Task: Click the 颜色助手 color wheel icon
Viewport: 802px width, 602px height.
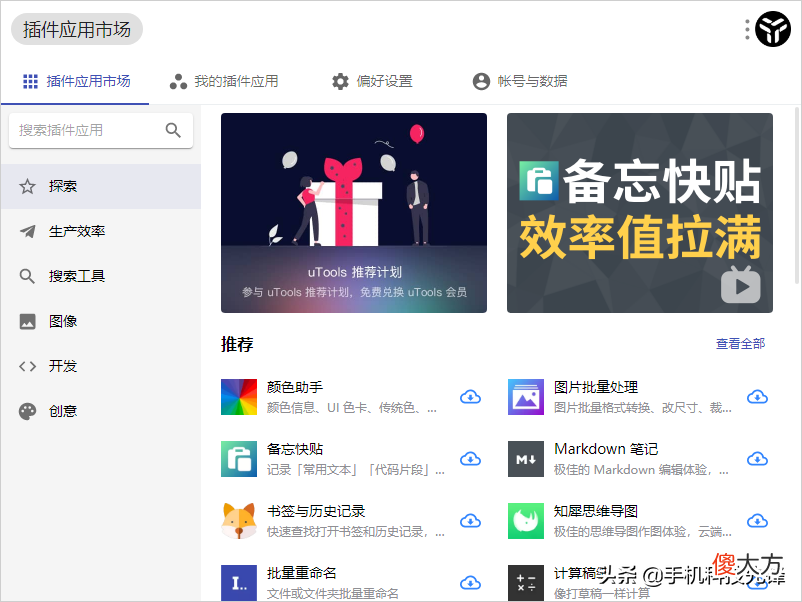Action: [x=239, y=397]
